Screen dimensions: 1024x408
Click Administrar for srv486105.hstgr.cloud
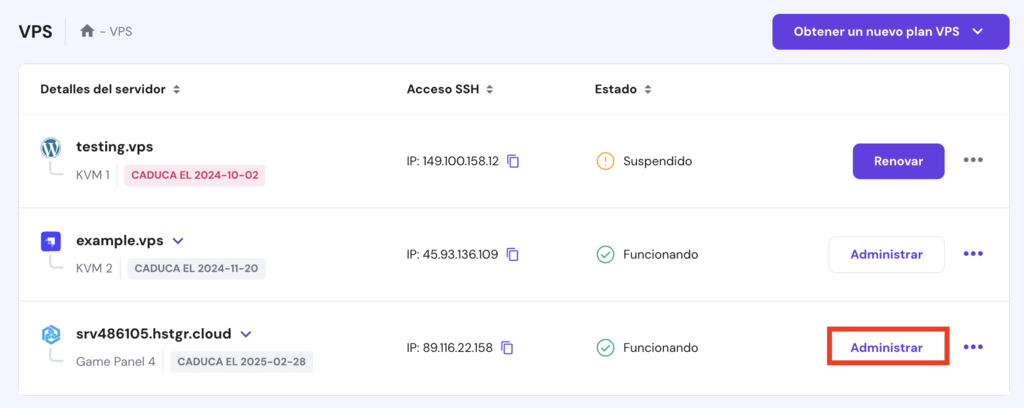coord(886,347)
